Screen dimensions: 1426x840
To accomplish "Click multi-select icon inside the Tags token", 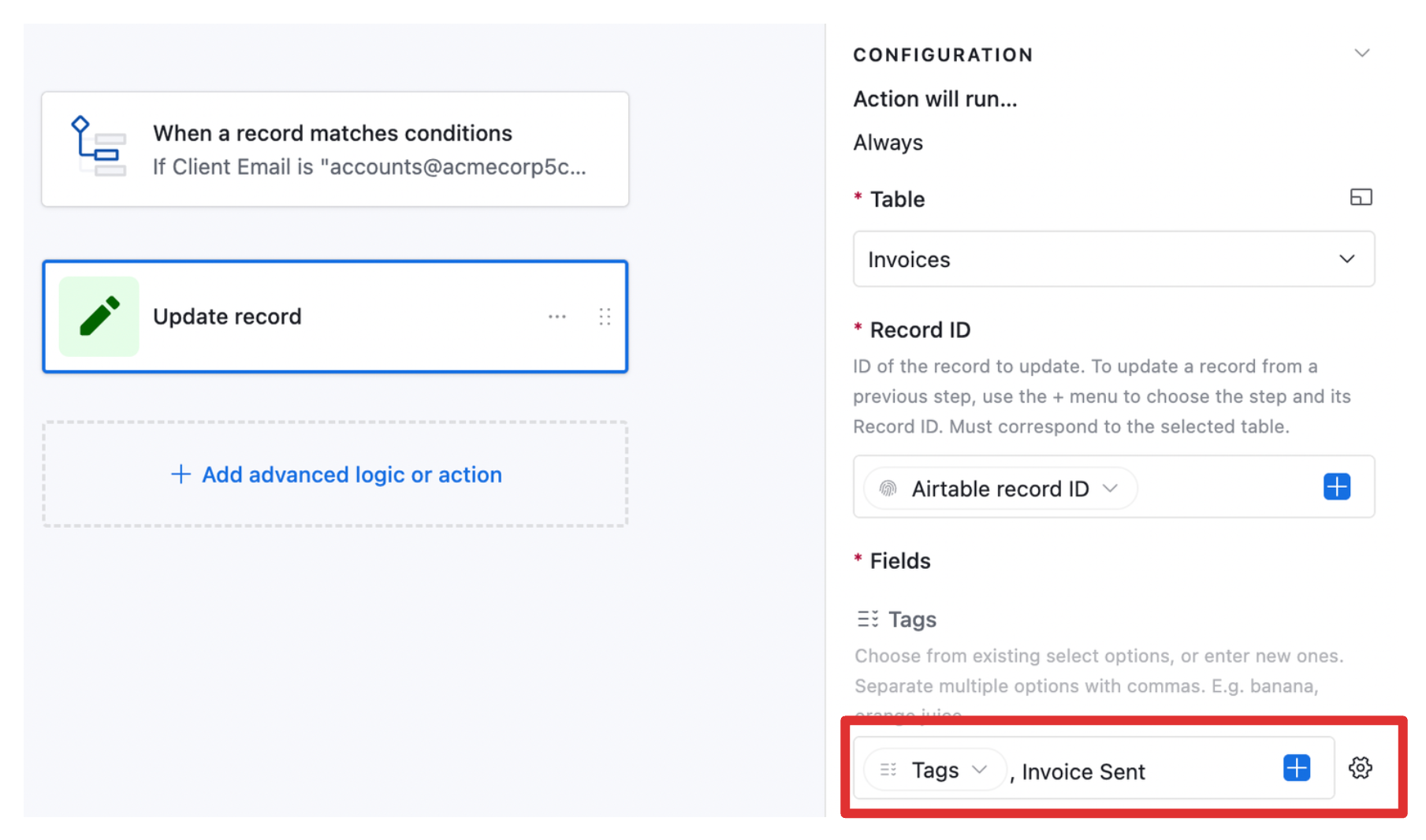I will [x=888, y=769].
